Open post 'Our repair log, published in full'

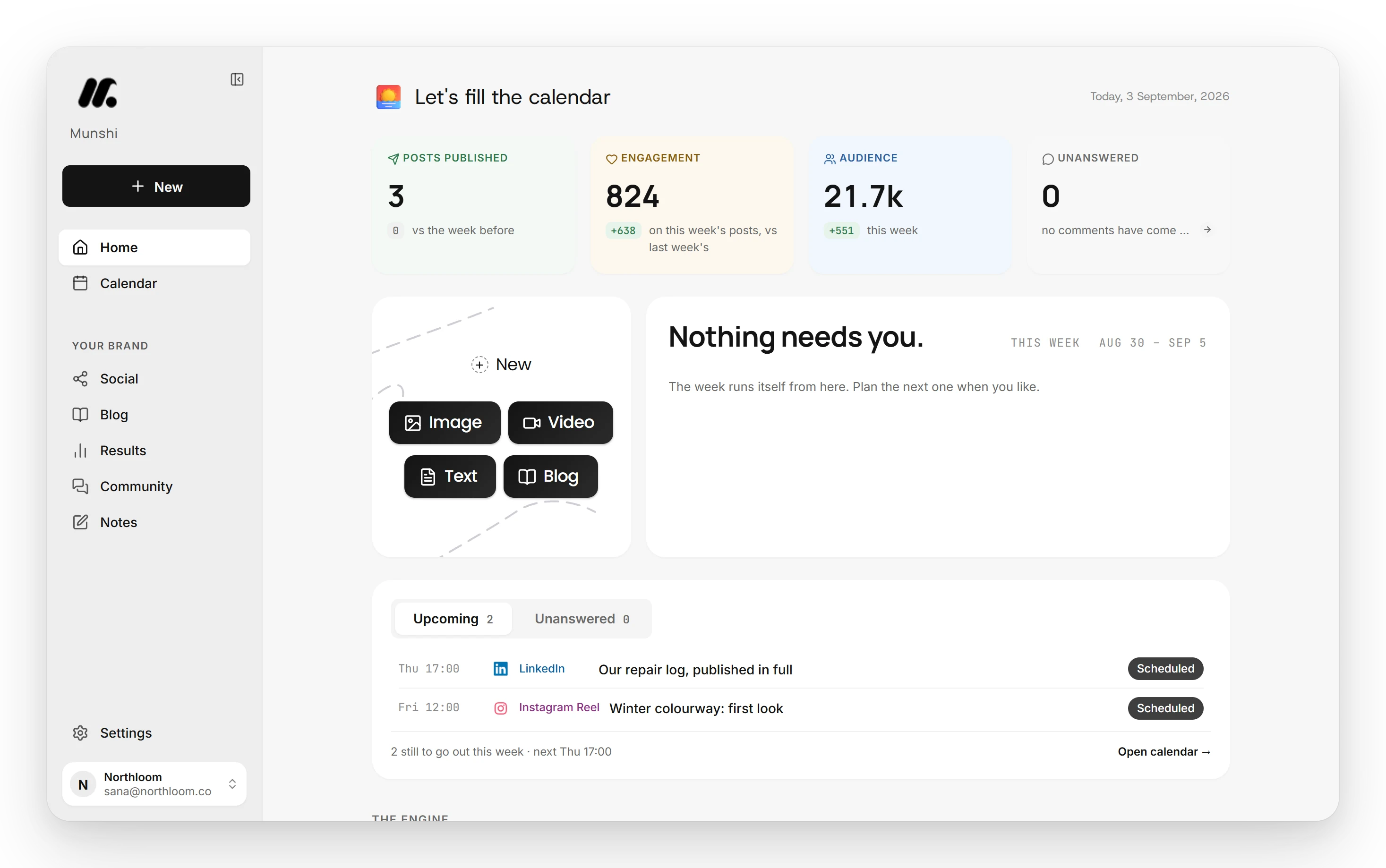pos(695,670)
